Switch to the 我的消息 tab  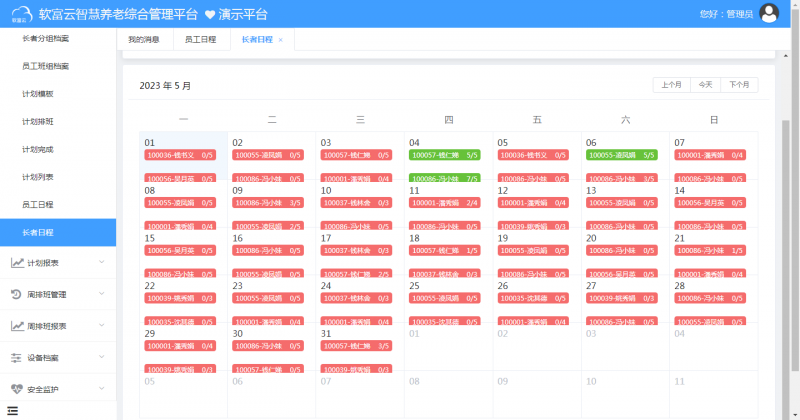[x=144, y=39]
